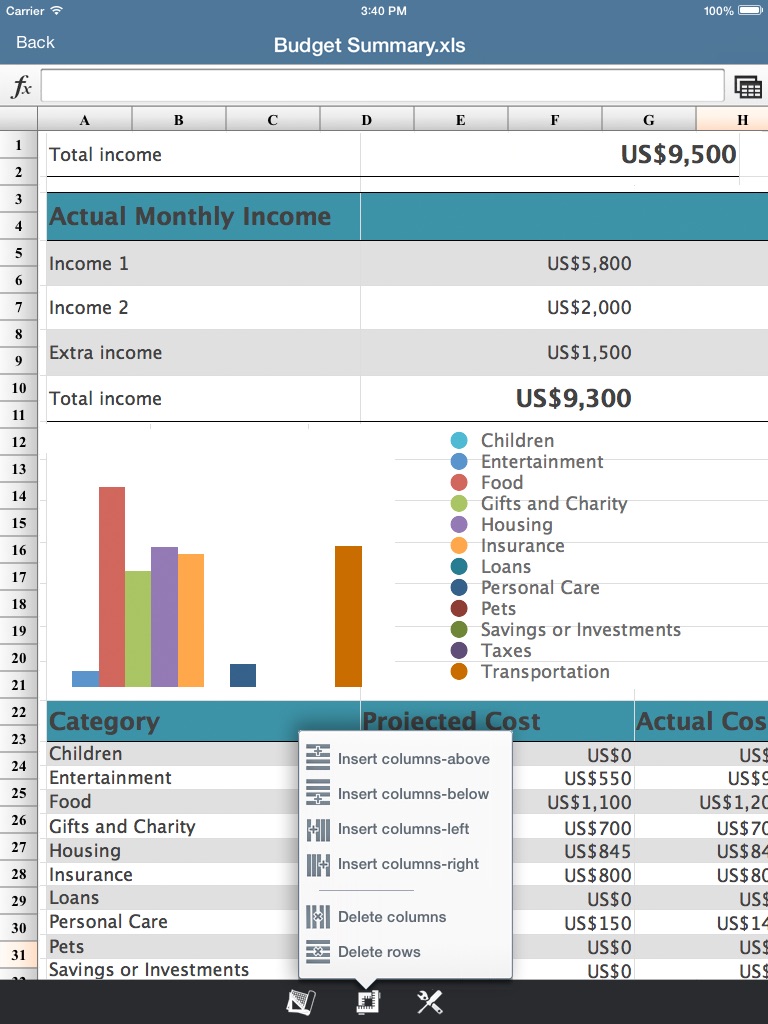Select Delete columns in the popup
This screenshot has height=1024, width=768.
392,917
